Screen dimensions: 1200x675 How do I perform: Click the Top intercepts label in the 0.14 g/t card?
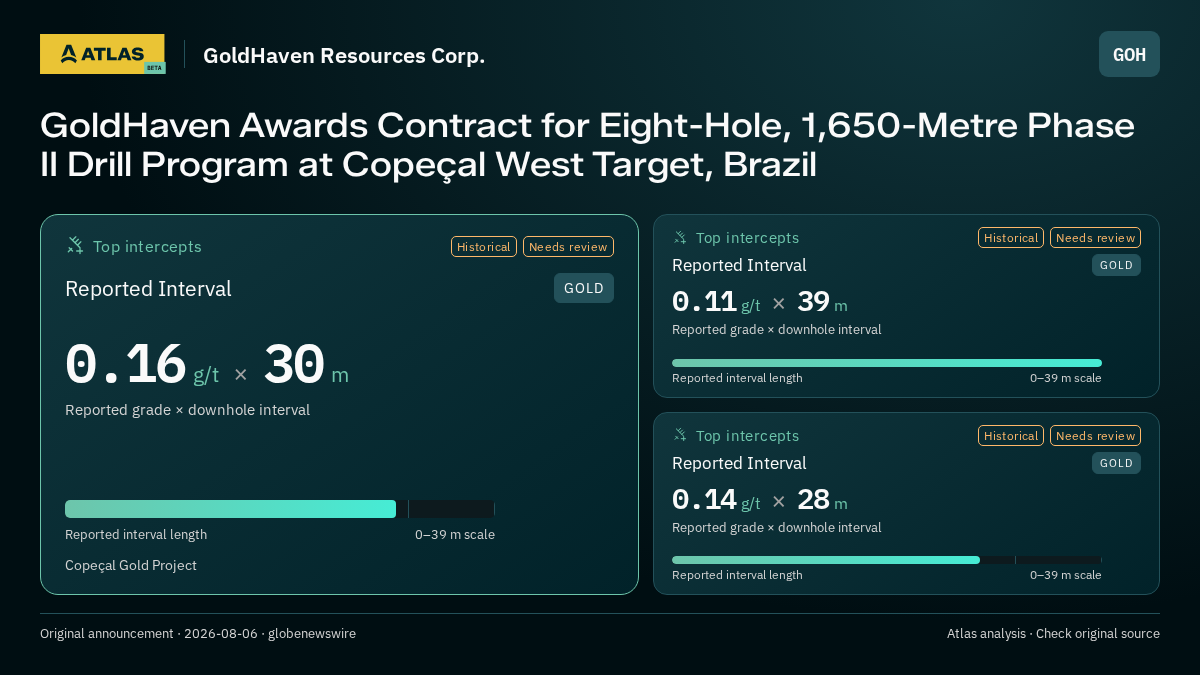747,436
